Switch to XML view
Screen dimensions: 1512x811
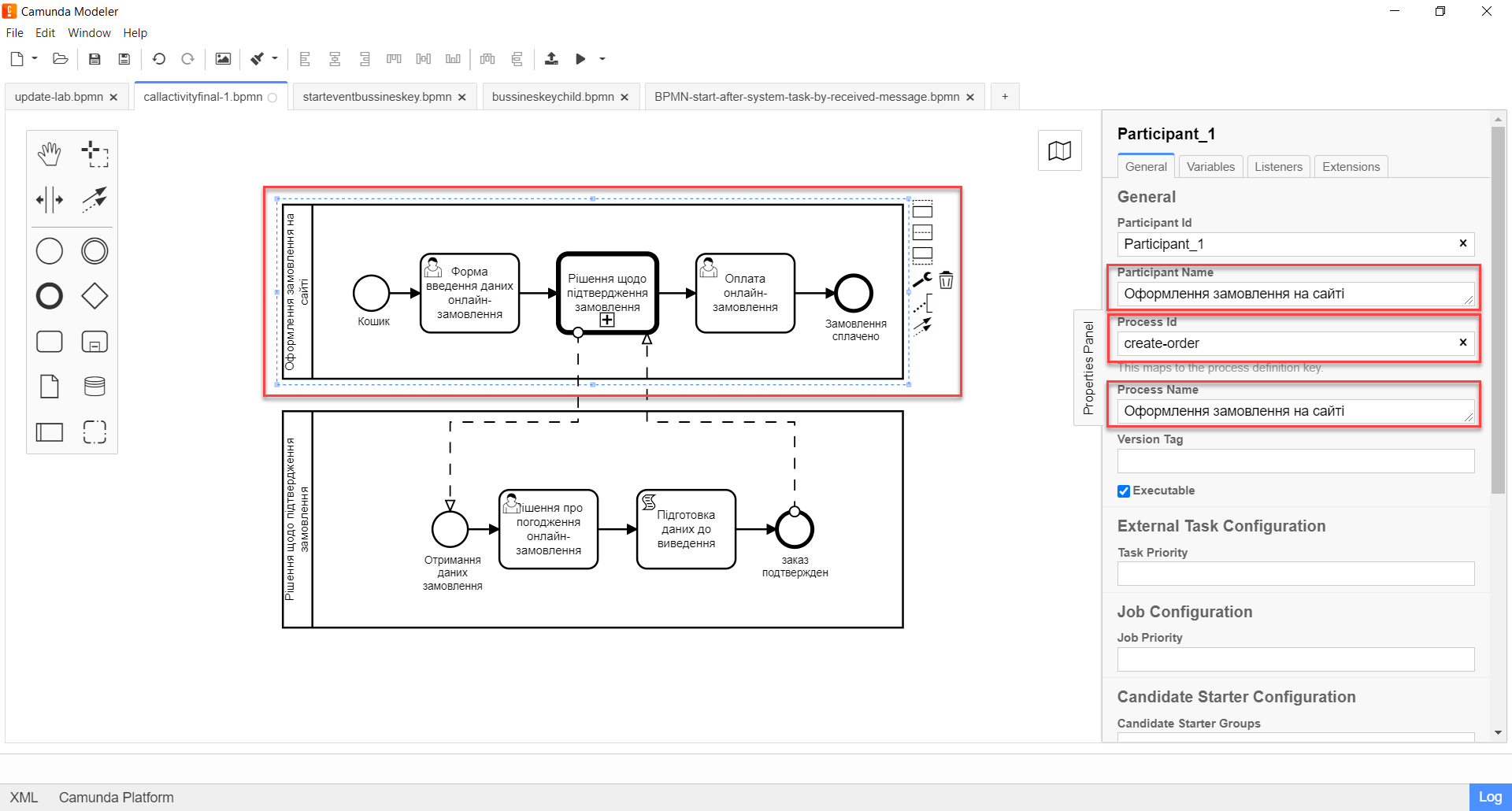point(24,798)
